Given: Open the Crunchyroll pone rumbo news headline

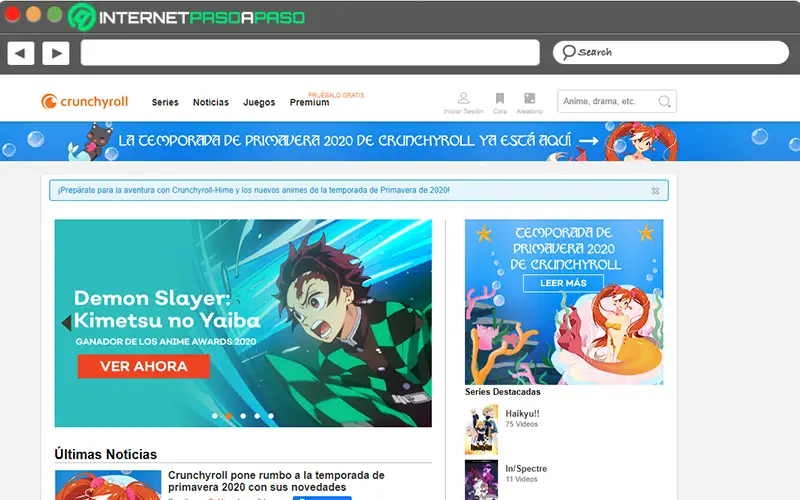Looking at the screenshot, I should (x=276, y=481).
